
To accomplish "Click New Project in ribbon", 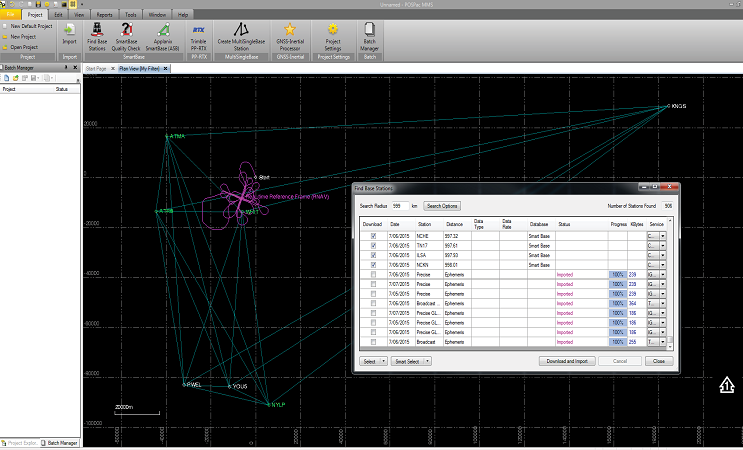I will click(x=20, y=36).
